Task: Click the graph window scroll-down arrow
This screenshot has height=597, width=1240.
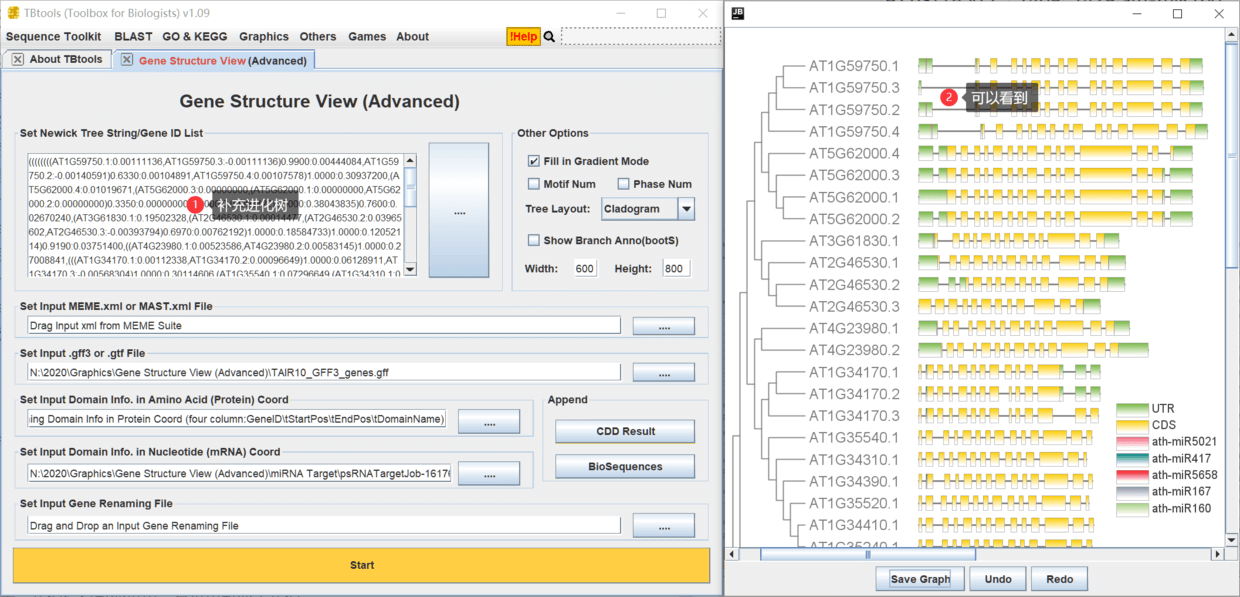Action: coord(1231,541)
